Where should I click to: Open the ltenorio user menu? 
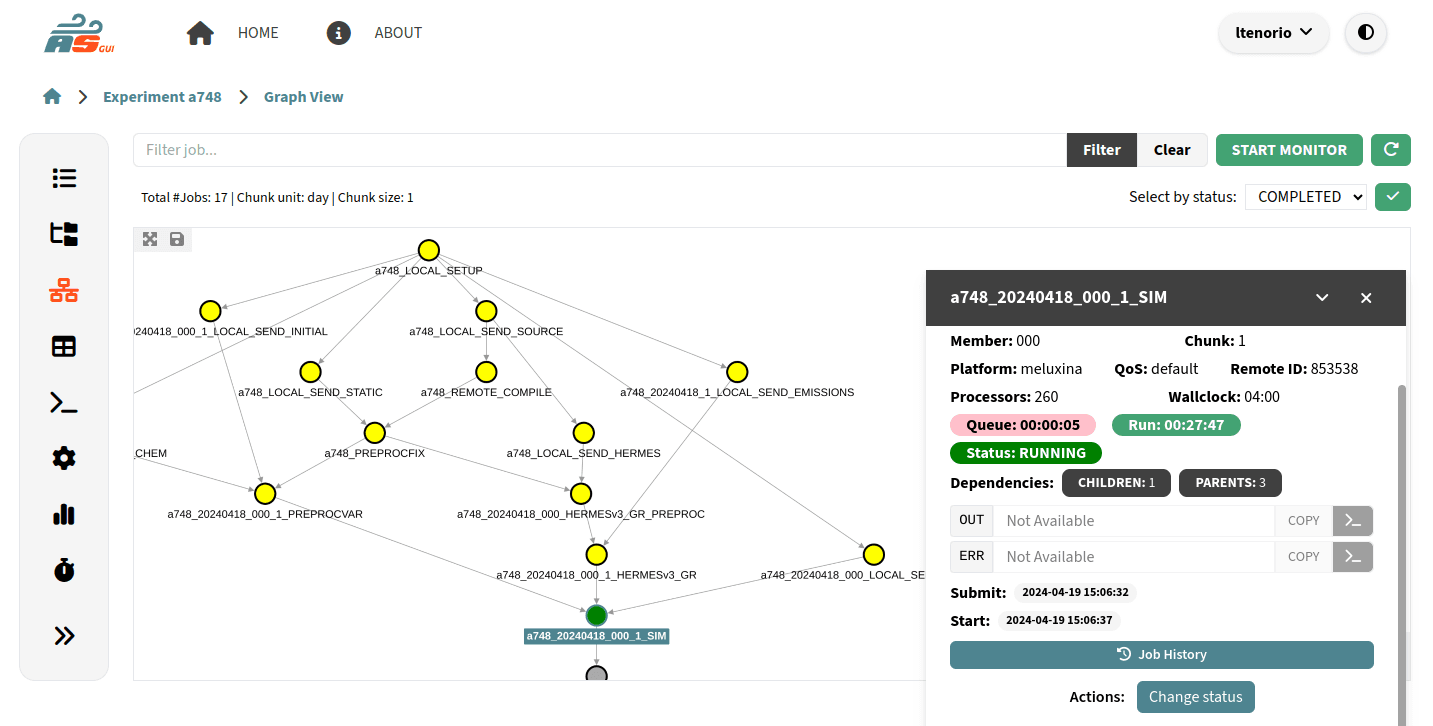(1273, 33)
